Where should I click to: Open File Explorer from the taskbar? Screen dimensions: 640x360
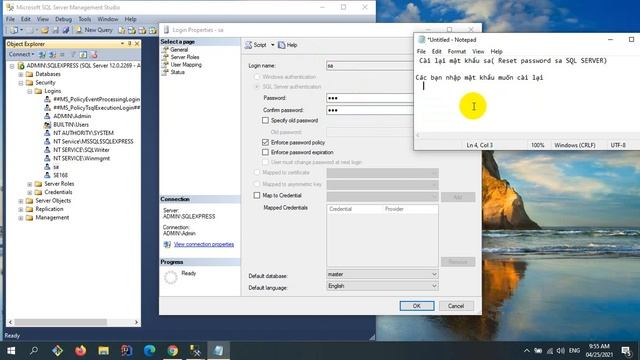pyautogui.click(x=103, y=351)
